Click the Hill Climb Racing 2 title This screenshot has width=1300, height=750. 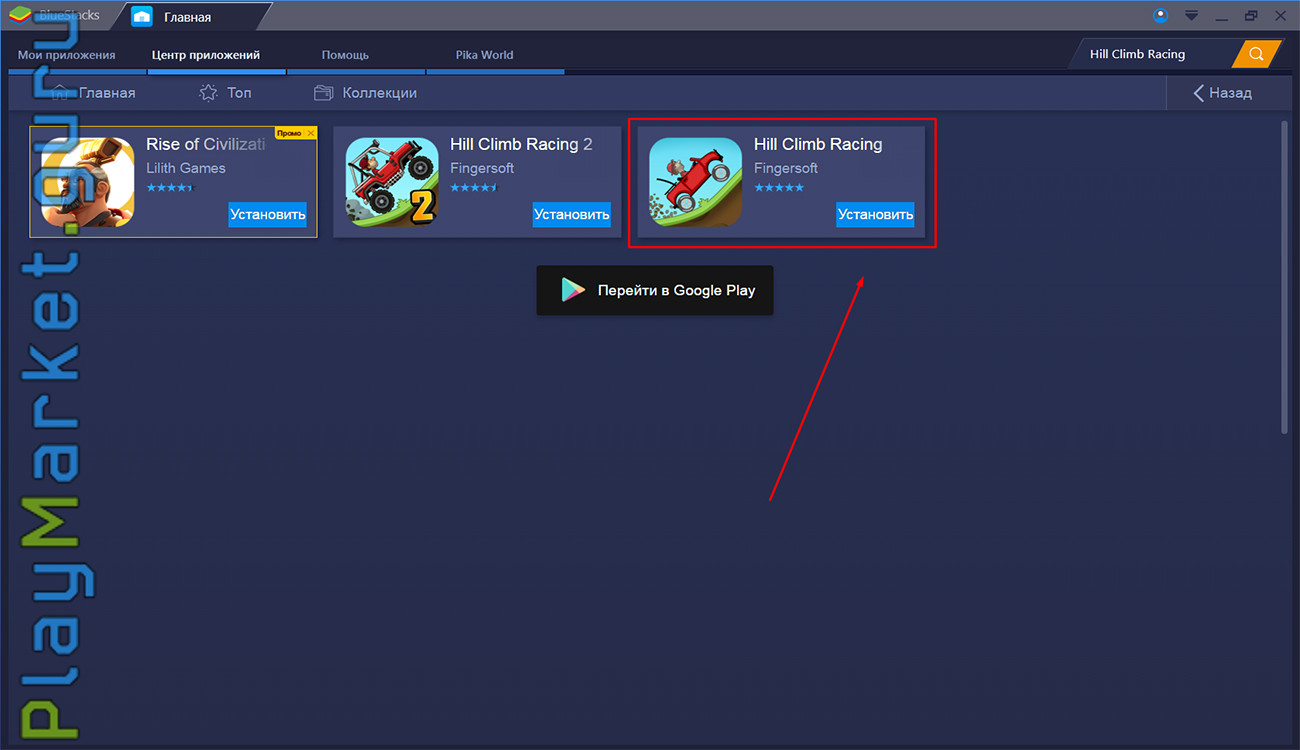[521, 144]
